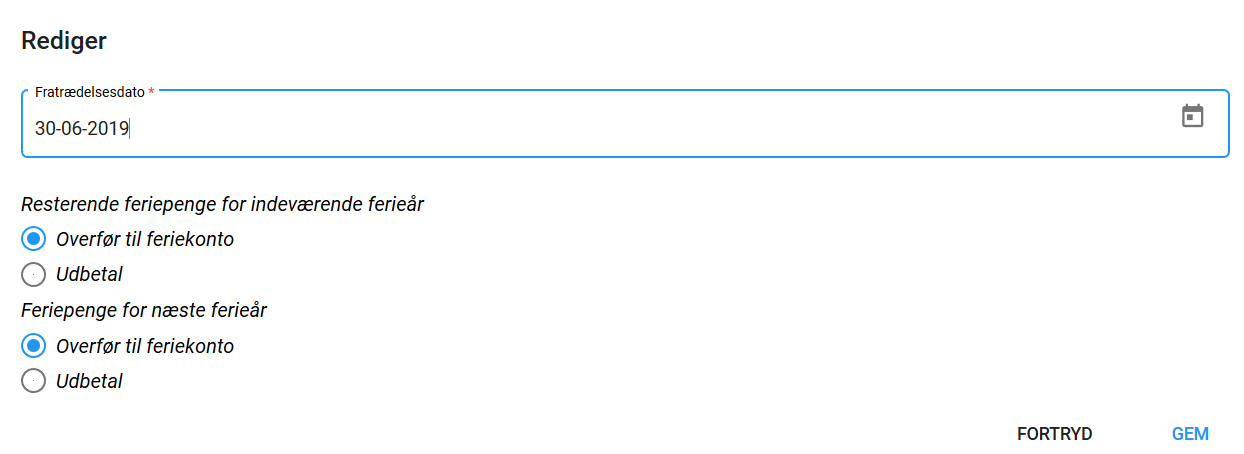Cancel editing with the FORTRYD button

coord(1054,434)
